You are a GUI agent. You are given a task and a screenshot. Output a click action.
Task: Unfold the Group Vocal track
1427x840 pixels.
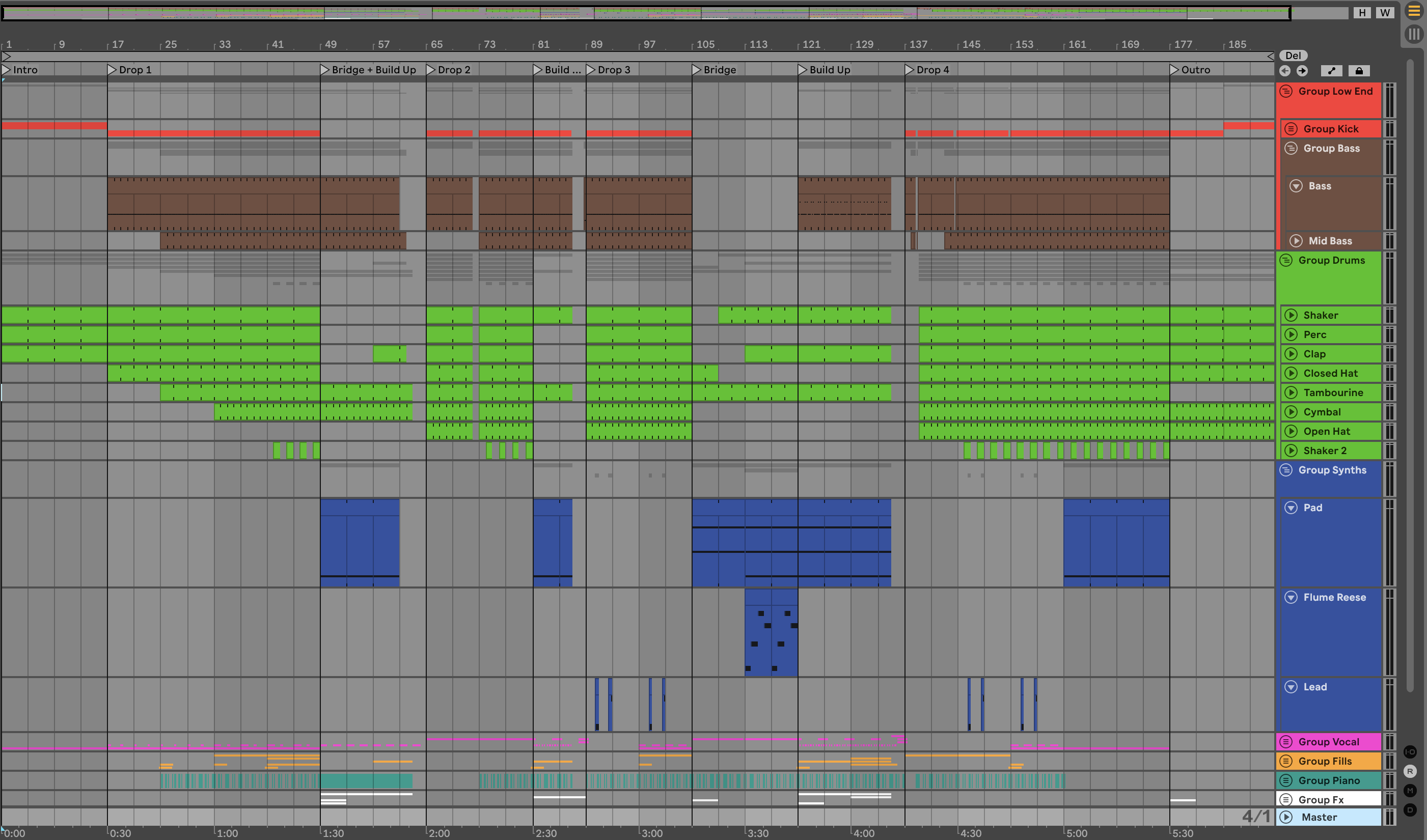[1286, 742]
